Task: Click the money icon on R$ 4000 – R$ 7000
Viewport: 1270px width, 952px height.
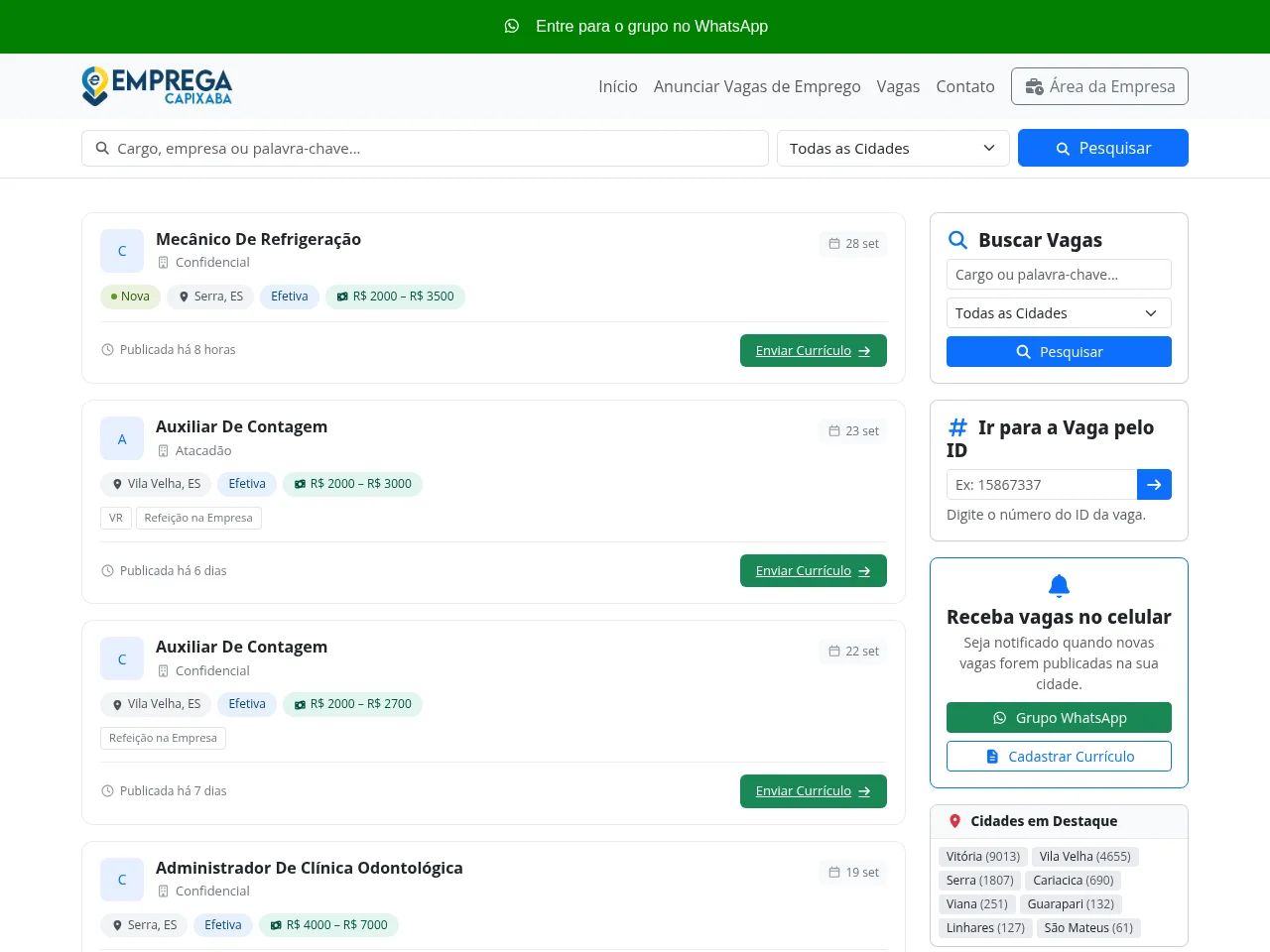Action: (276, 925)
